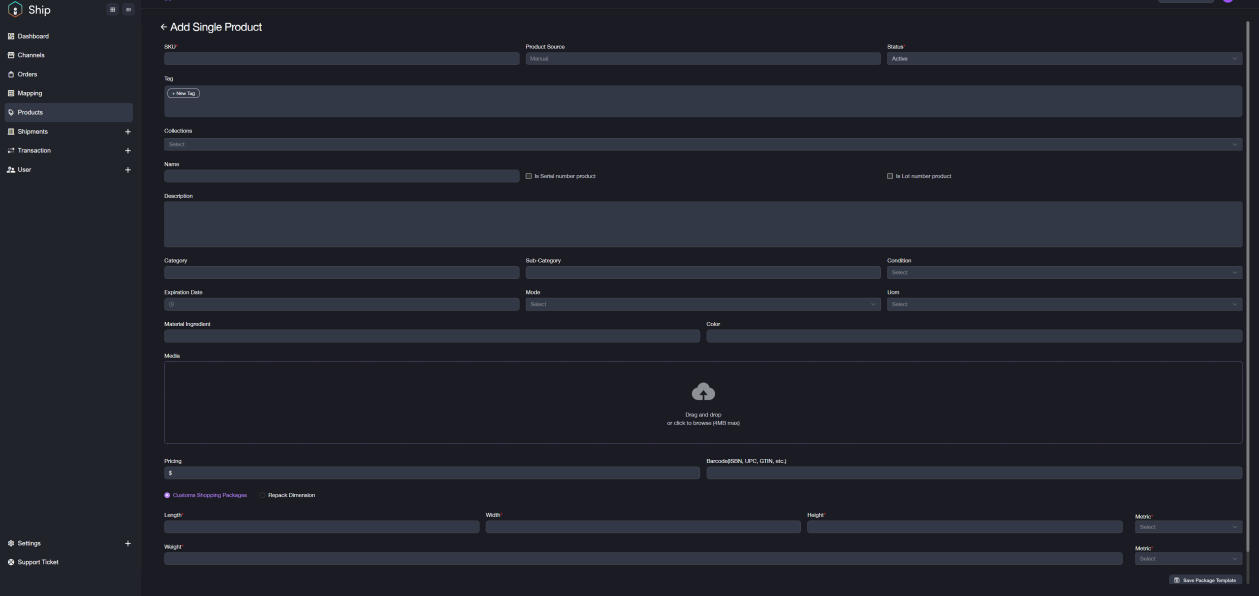Click the grid view icon beside Ship logo
The height and width of the screenshot is (596, 1259).
coord(113,10)
